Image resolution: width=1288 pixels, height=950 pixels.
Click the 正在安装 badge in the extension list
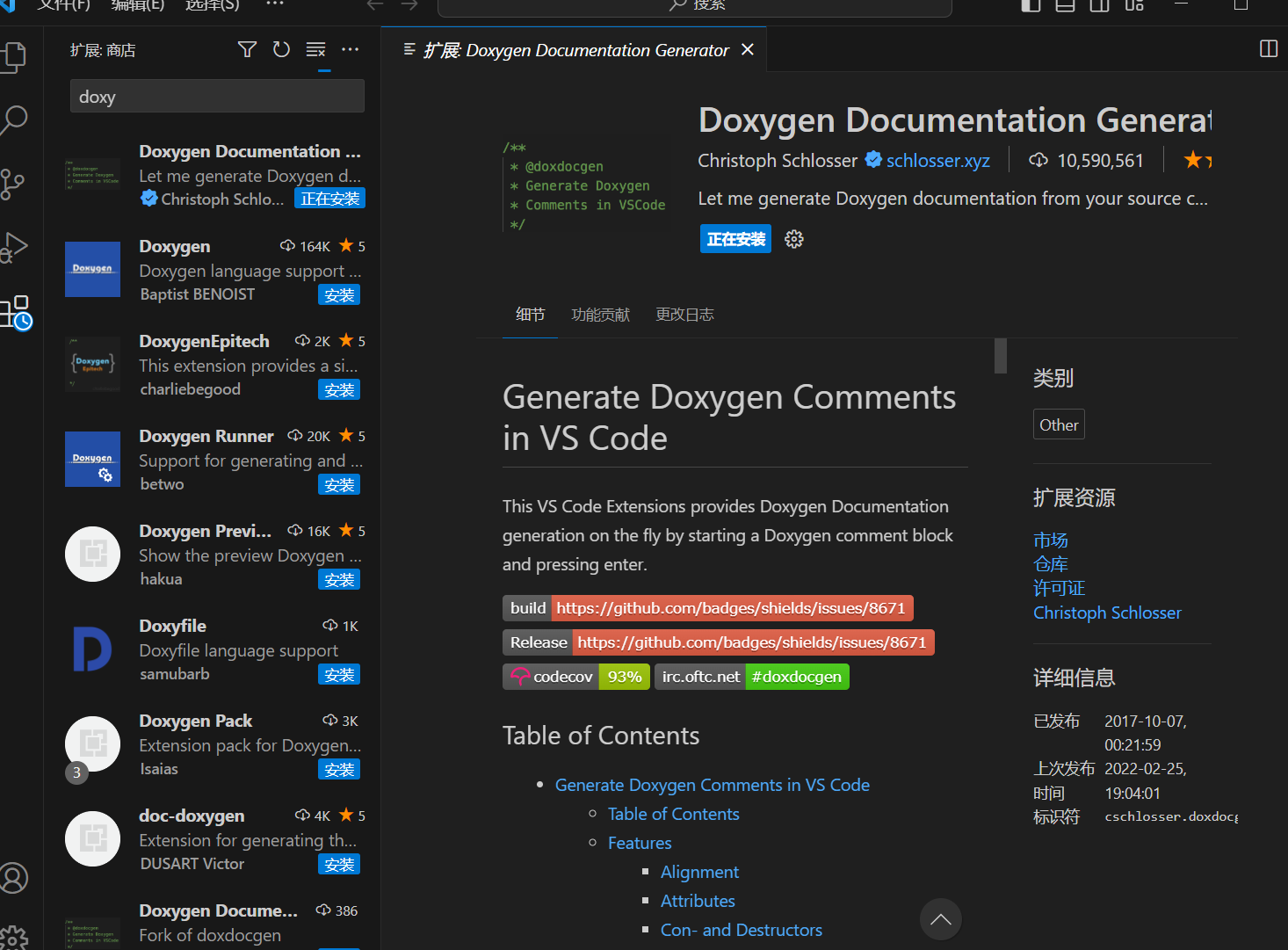(330, 199)
